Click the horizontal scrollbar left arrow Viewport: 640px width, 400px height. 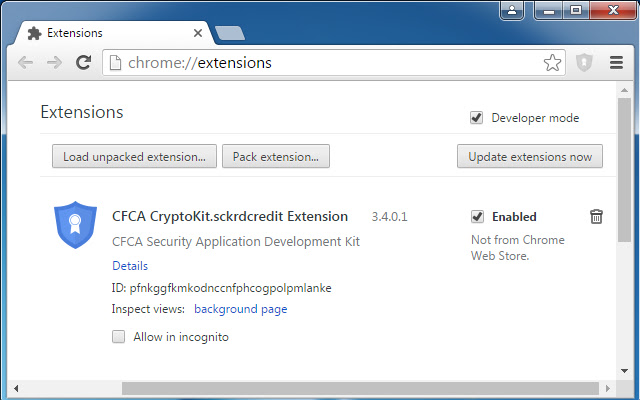[16, 388]
